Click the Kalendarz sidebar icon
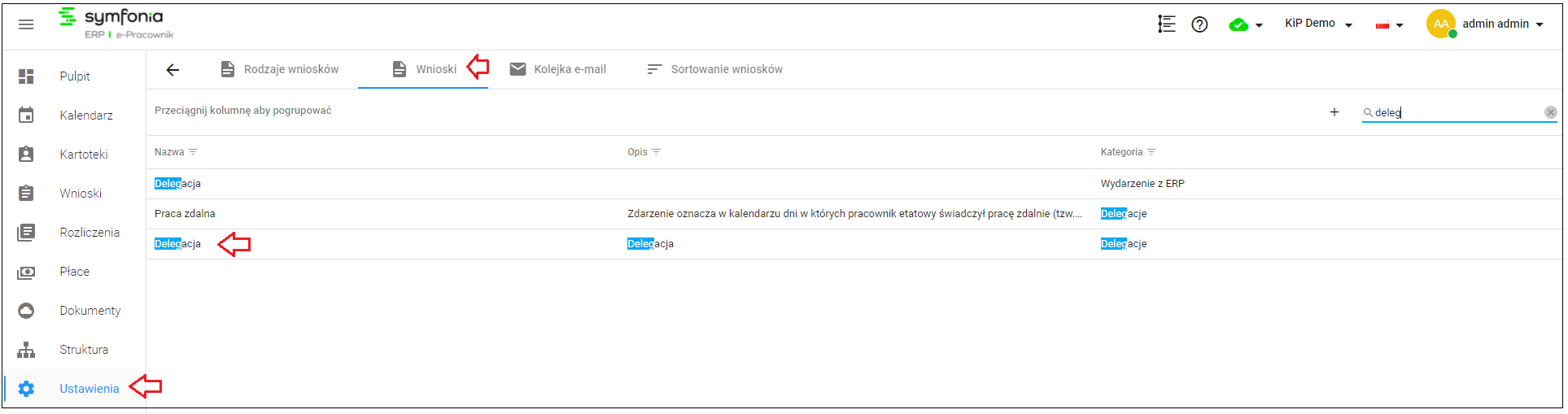The width and height of the screenshot is (1568, 414). [x=26, y=115]
